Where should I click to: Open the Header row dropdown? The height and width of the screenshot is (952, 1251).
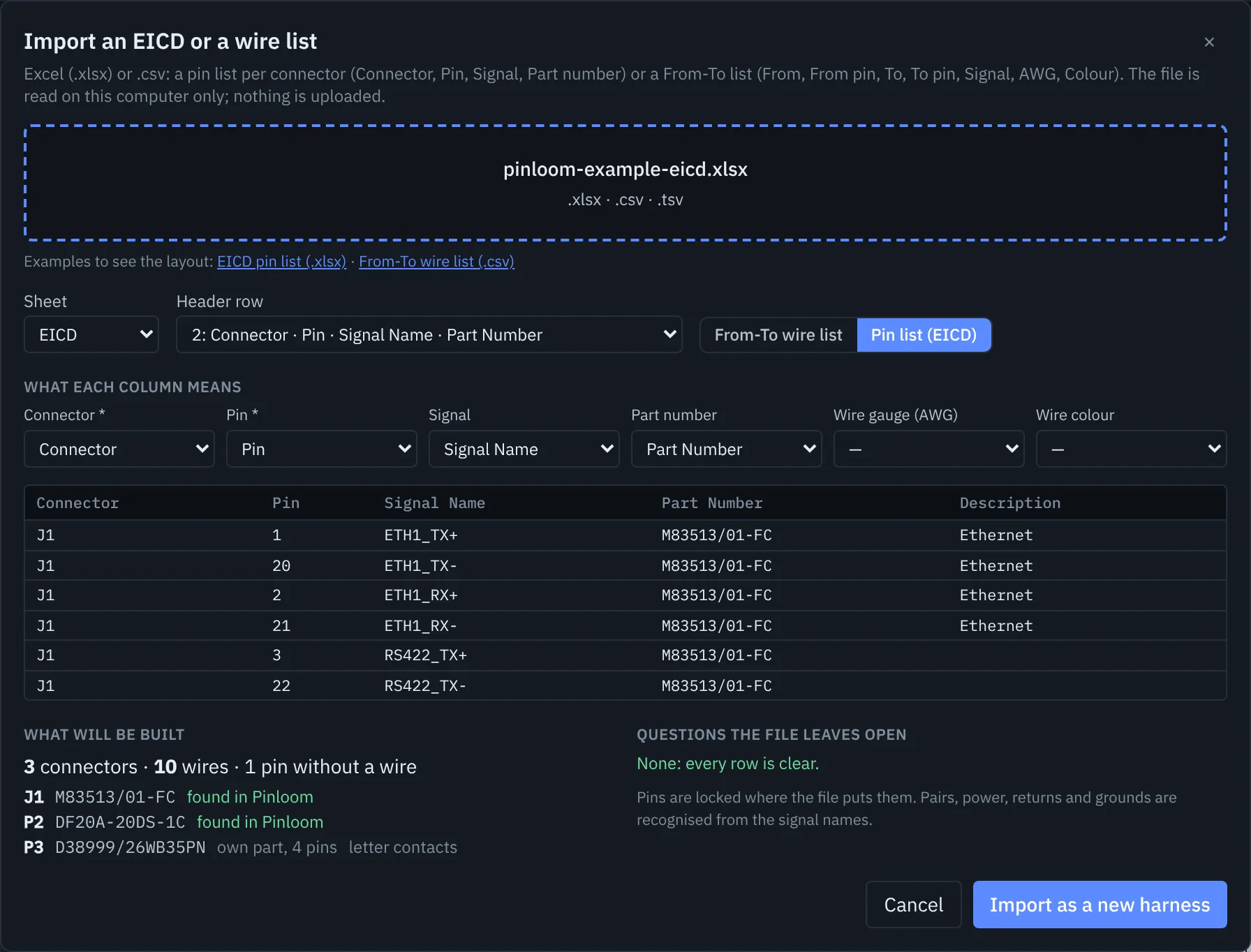(x=429, y=335)
